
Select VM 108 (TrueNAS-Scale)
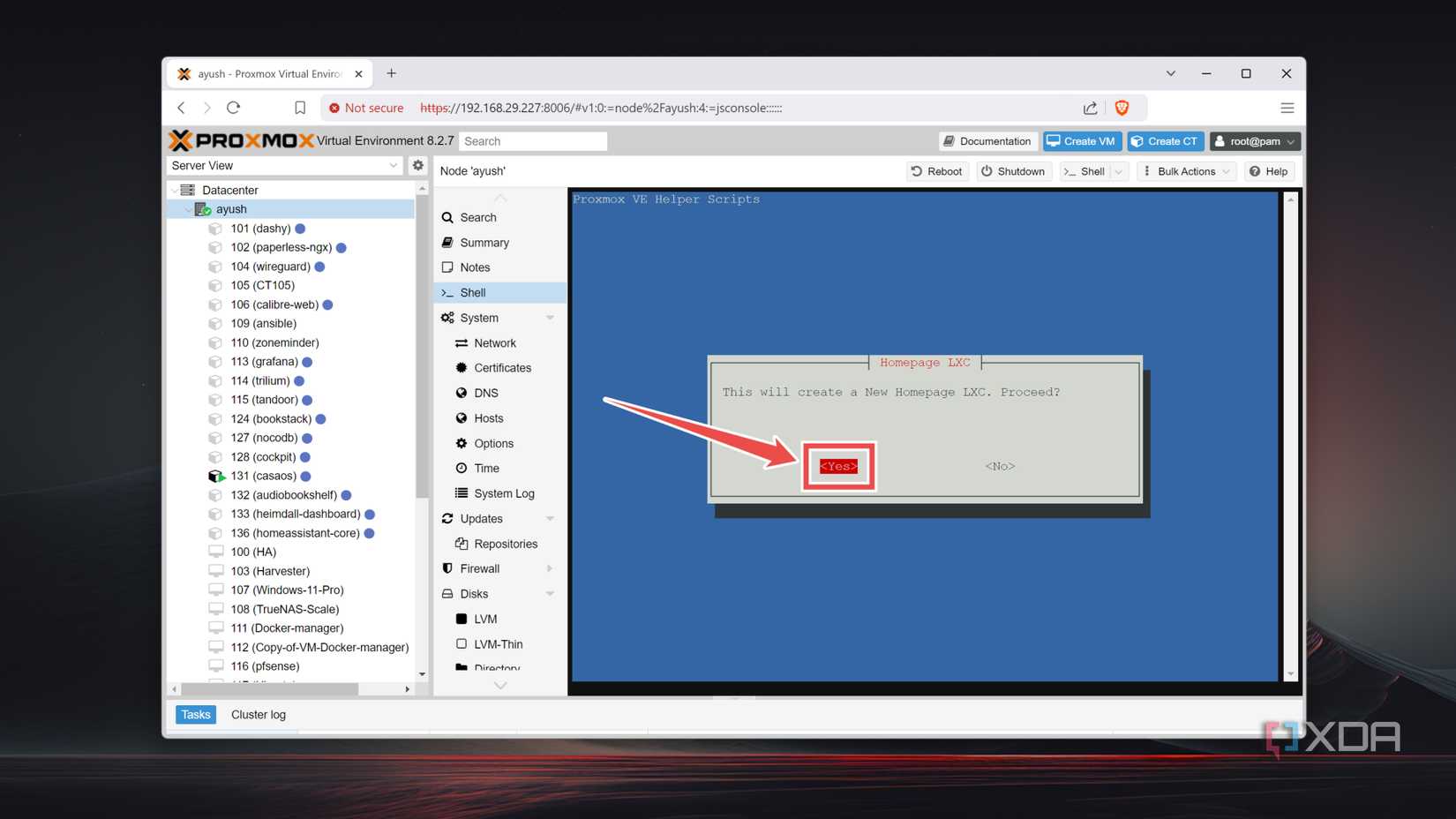[x=284, y=609]
